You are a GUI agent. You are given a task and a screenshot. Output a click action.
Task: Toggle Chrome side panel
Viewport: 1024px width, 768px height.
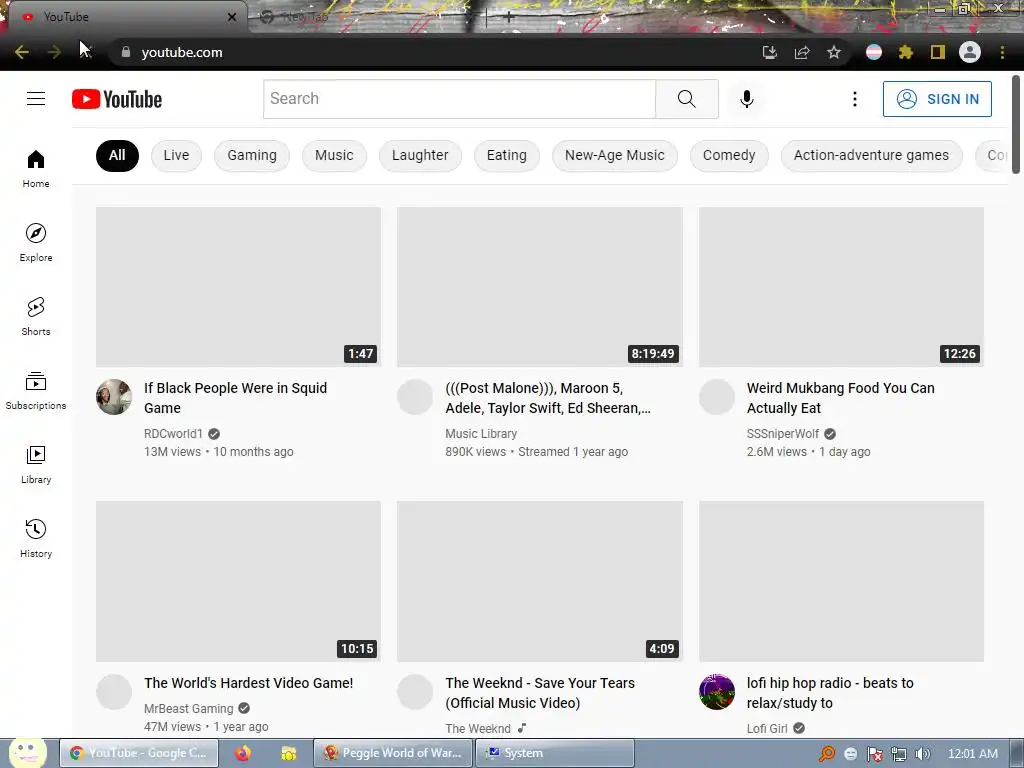pyautogui.click(x=938, y=52)
